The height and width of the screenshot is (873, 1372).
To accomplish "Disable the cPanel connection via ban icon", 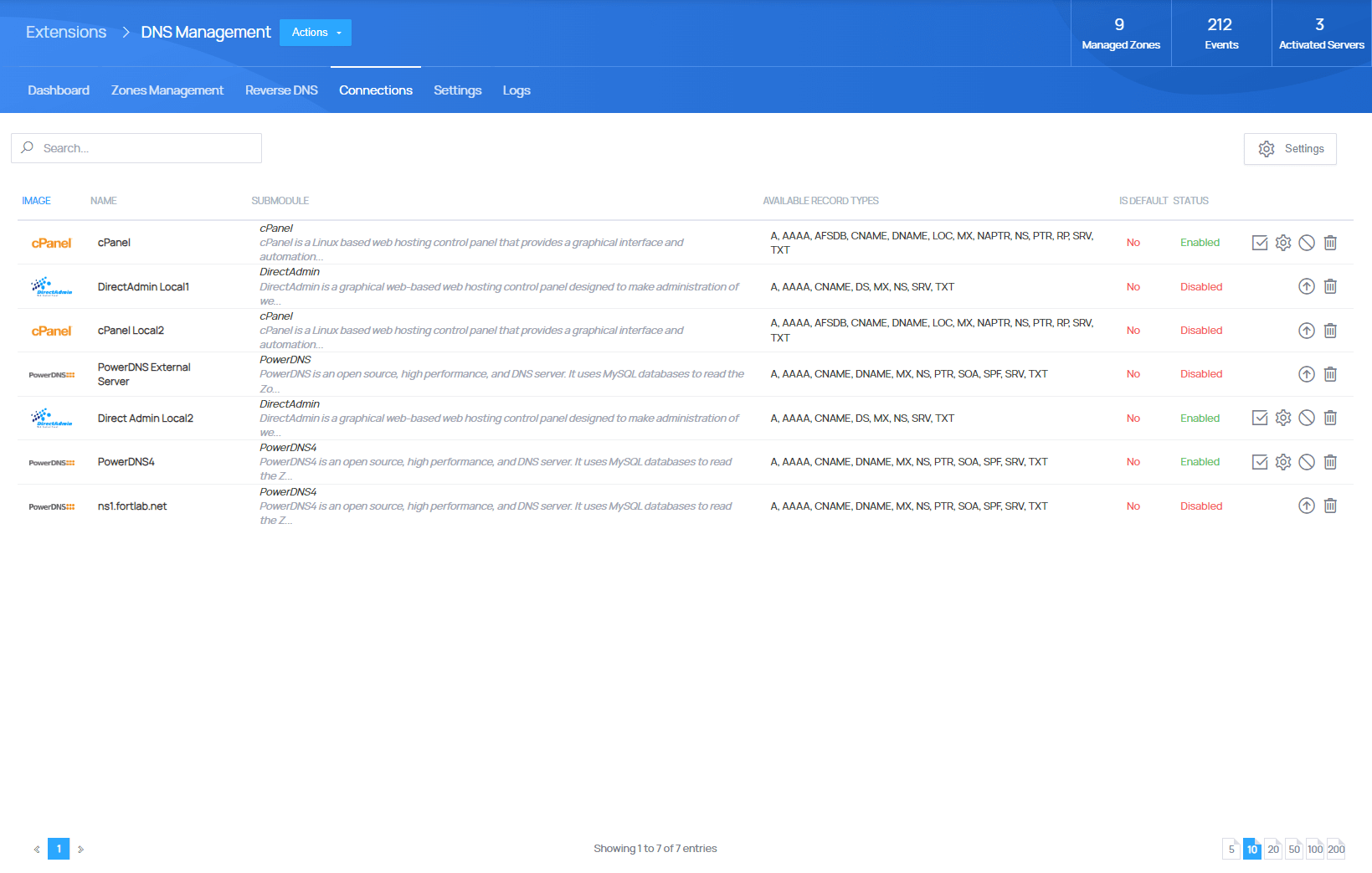I will pos(1307,243).
